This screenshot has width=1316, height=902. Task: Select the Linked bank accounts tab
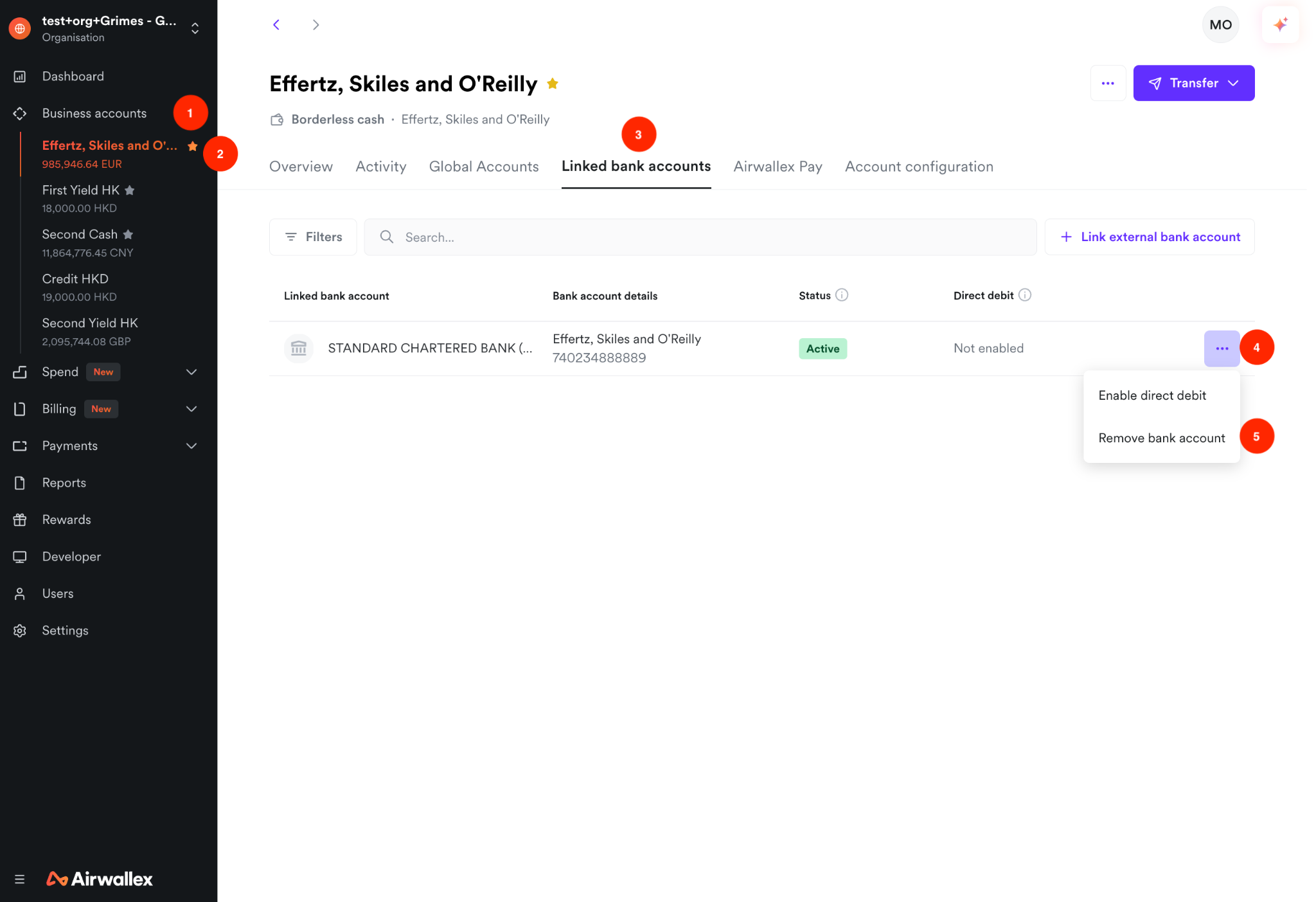pos(636,167)
